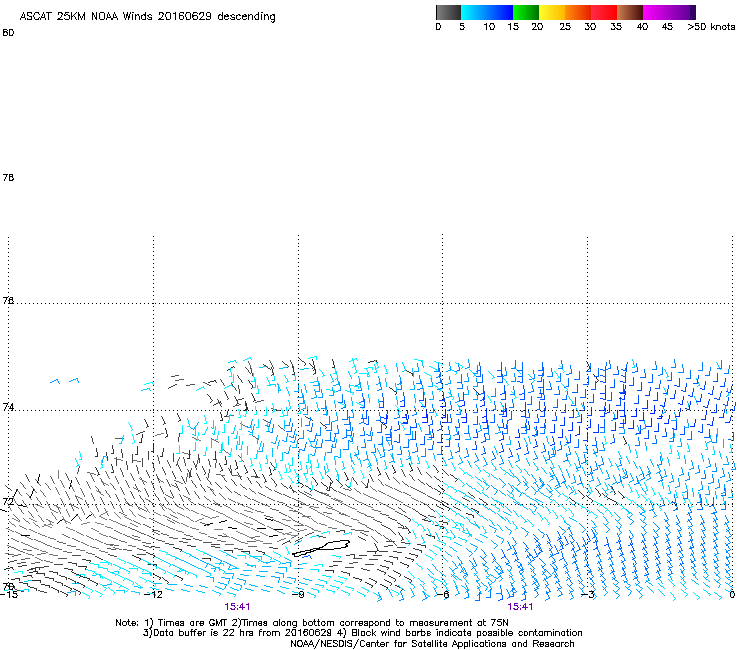Click the -15 longitude axis label

click(9, 594)
